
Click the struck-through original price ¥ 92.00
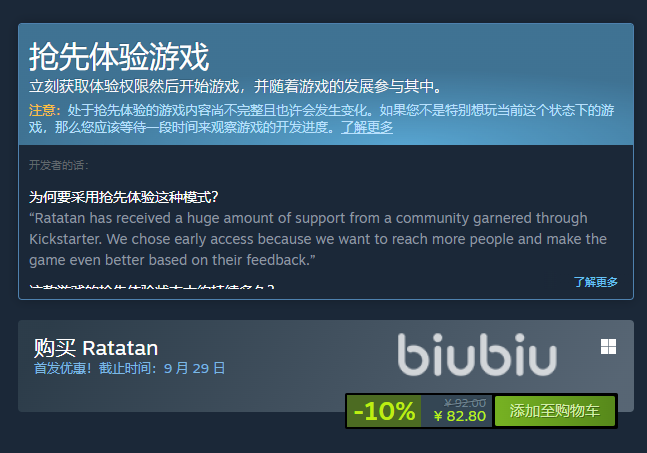click(x=465, y=402)
